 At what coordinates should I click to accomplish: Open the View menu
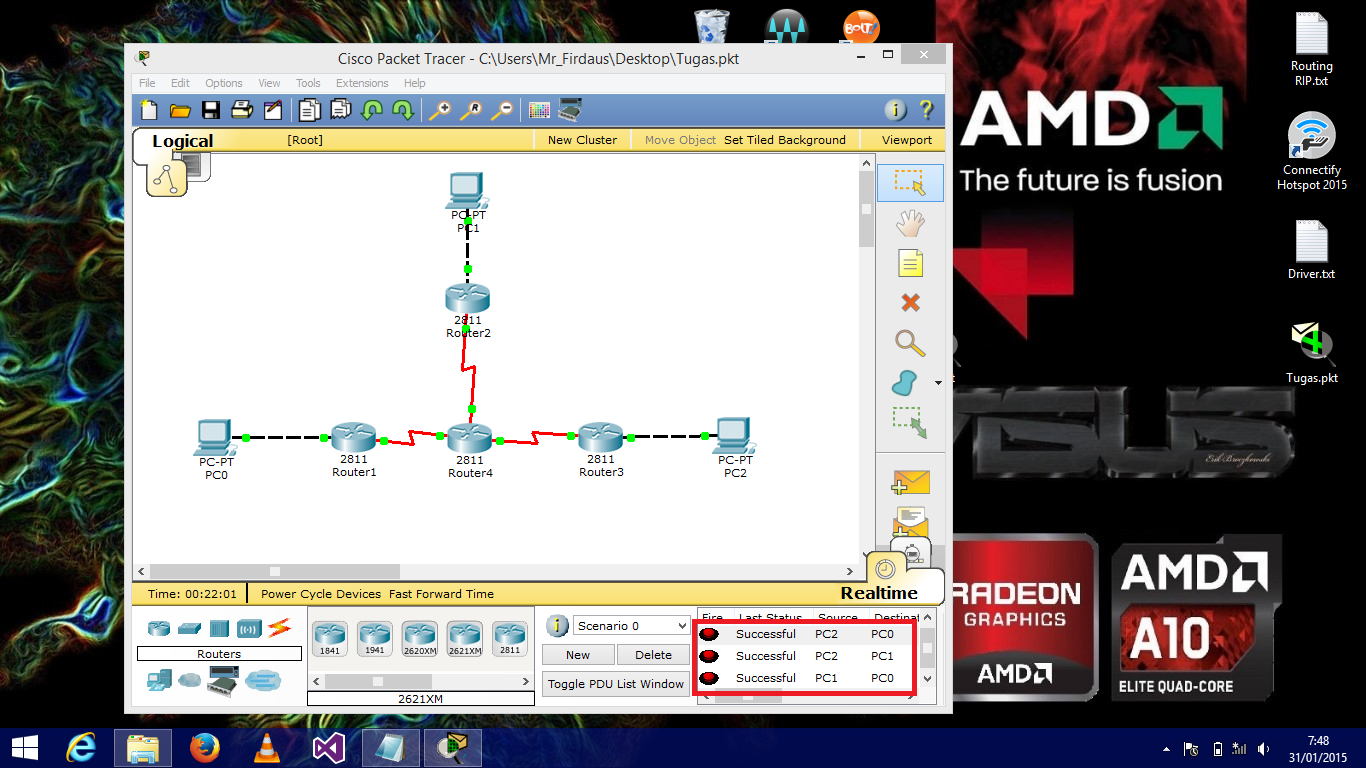(x=269, y=83)
